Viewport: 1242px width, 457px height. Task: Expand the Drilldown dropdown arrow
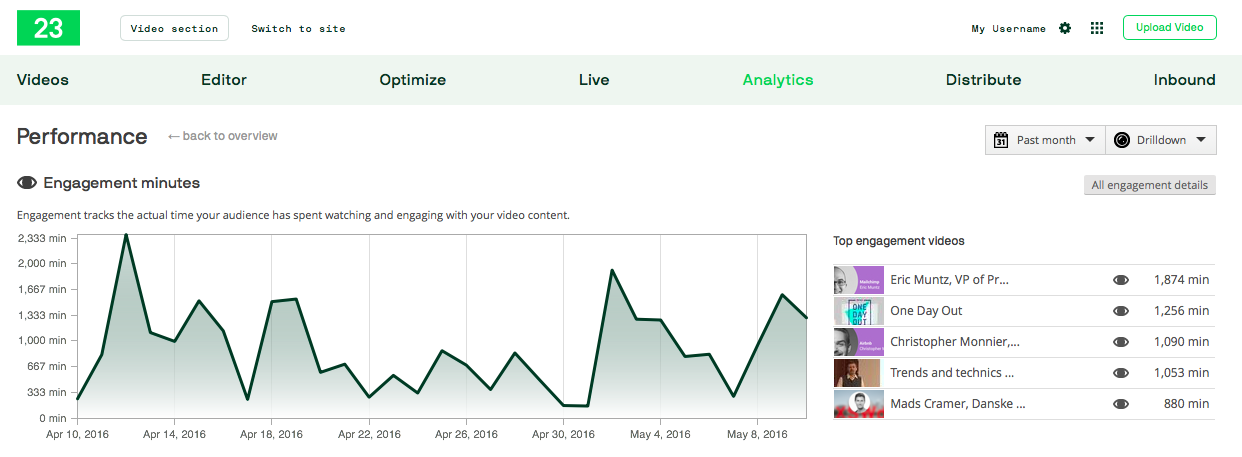(1200, 140)
